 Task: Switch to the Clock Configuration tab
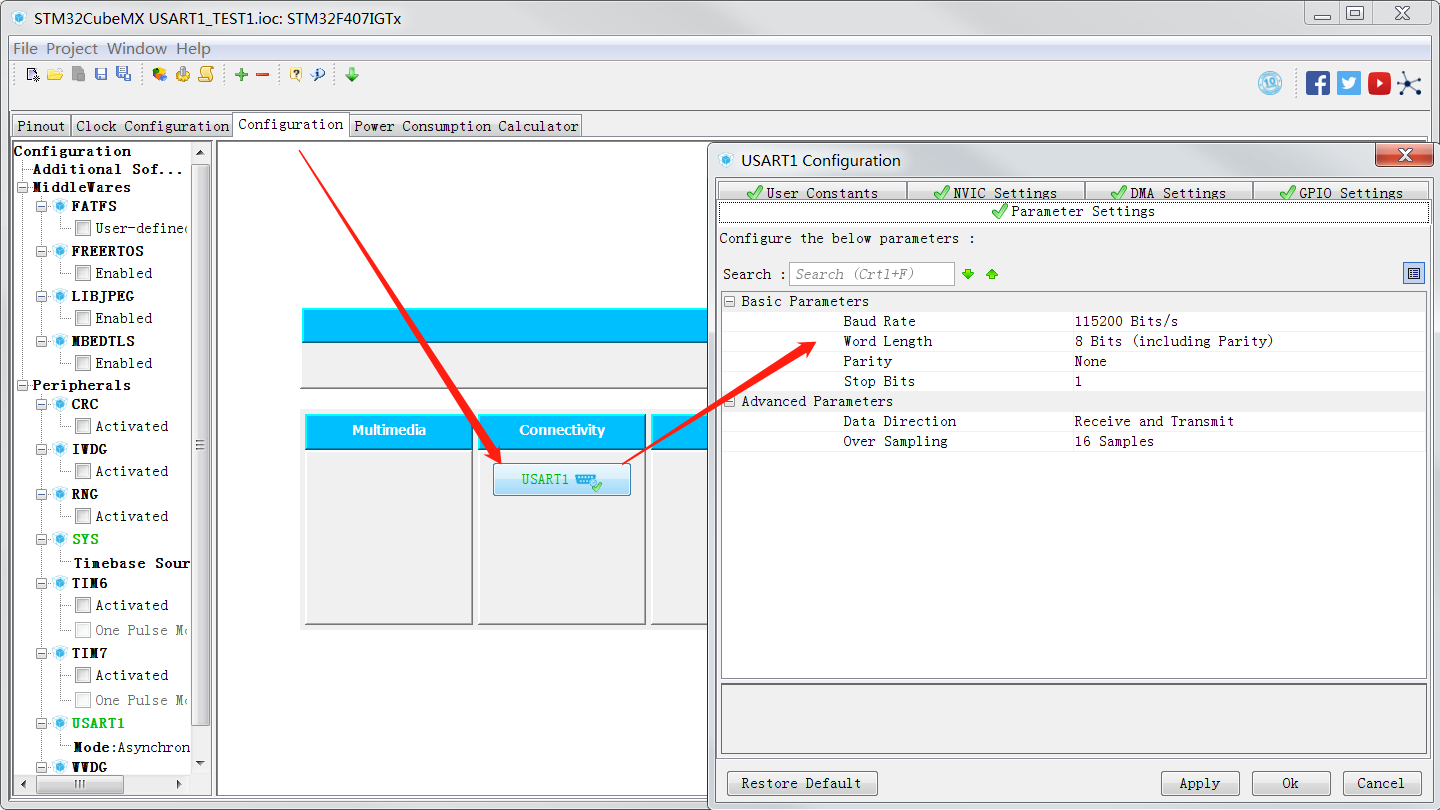[x=152, y=126]
